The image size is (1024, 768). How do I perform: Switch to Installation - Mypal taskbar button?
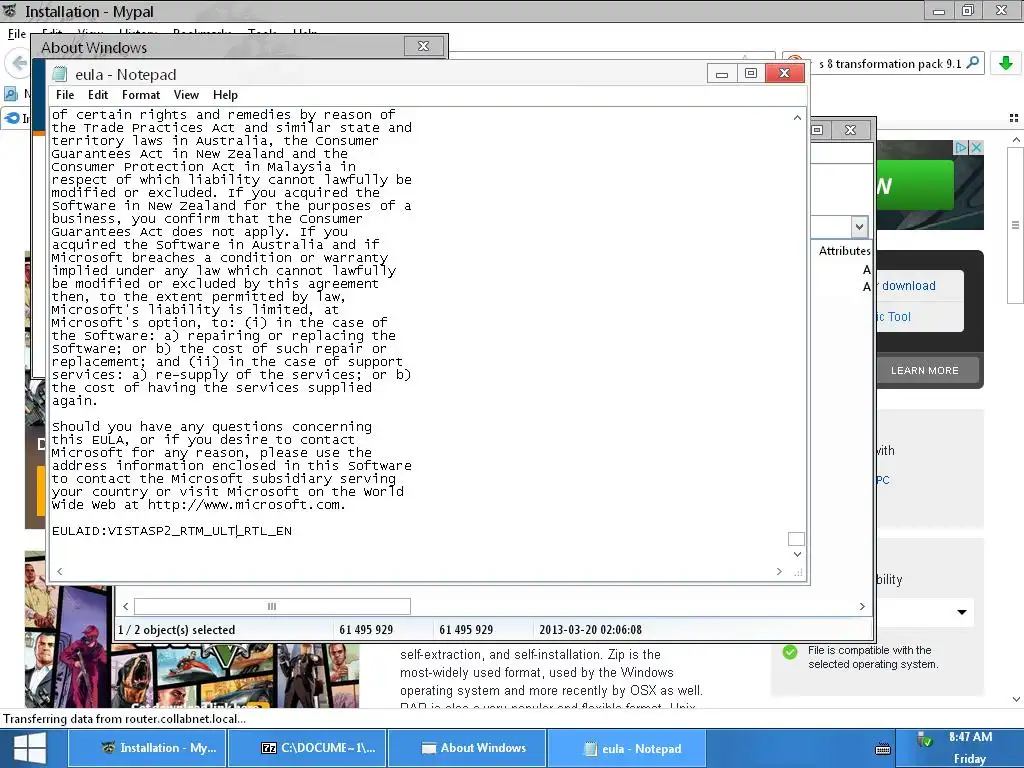point(148,748)
